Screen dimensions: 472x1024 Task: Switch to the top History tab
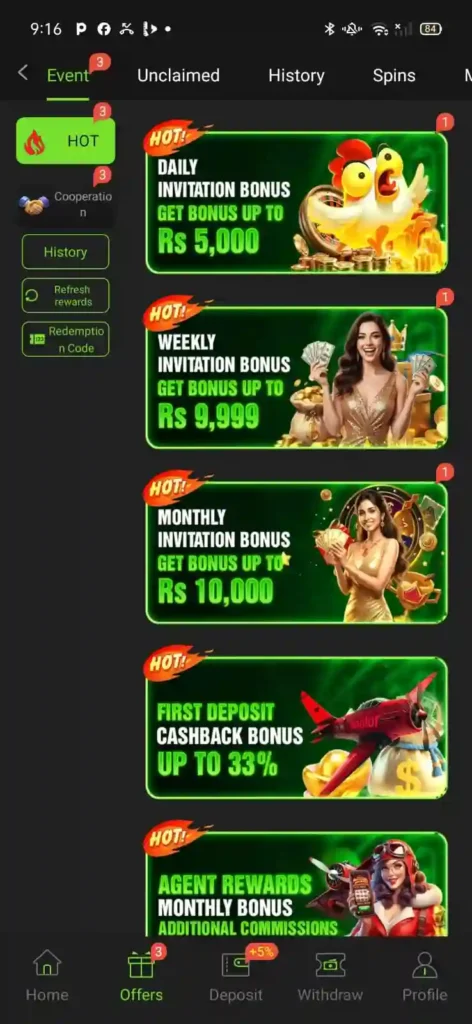[296, 76]
